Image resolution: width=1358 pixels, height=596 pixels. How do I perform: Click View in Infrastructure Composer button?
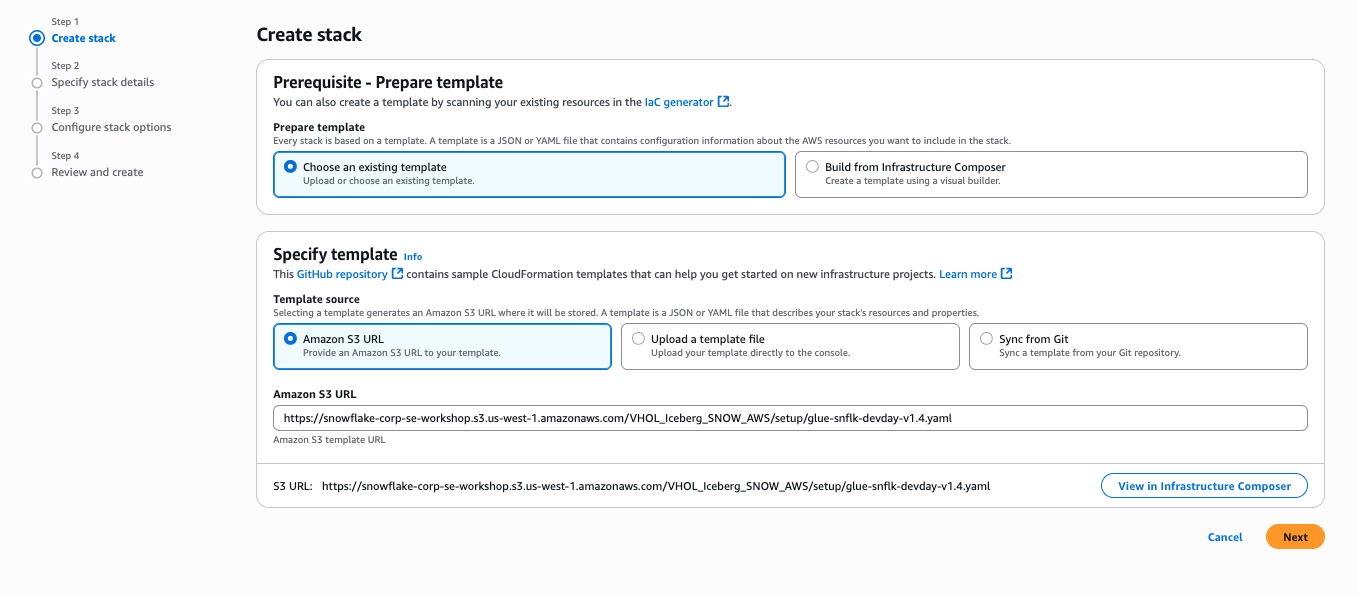(x=1204, y=486)
